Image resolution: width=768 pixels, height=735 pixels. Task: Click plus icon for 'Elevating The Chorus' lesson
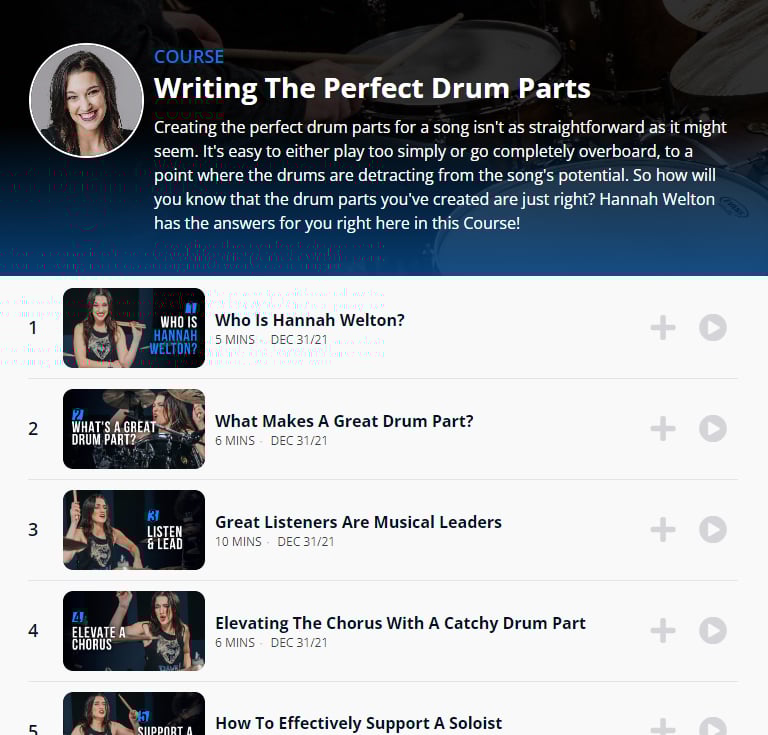tap(663, 630)
